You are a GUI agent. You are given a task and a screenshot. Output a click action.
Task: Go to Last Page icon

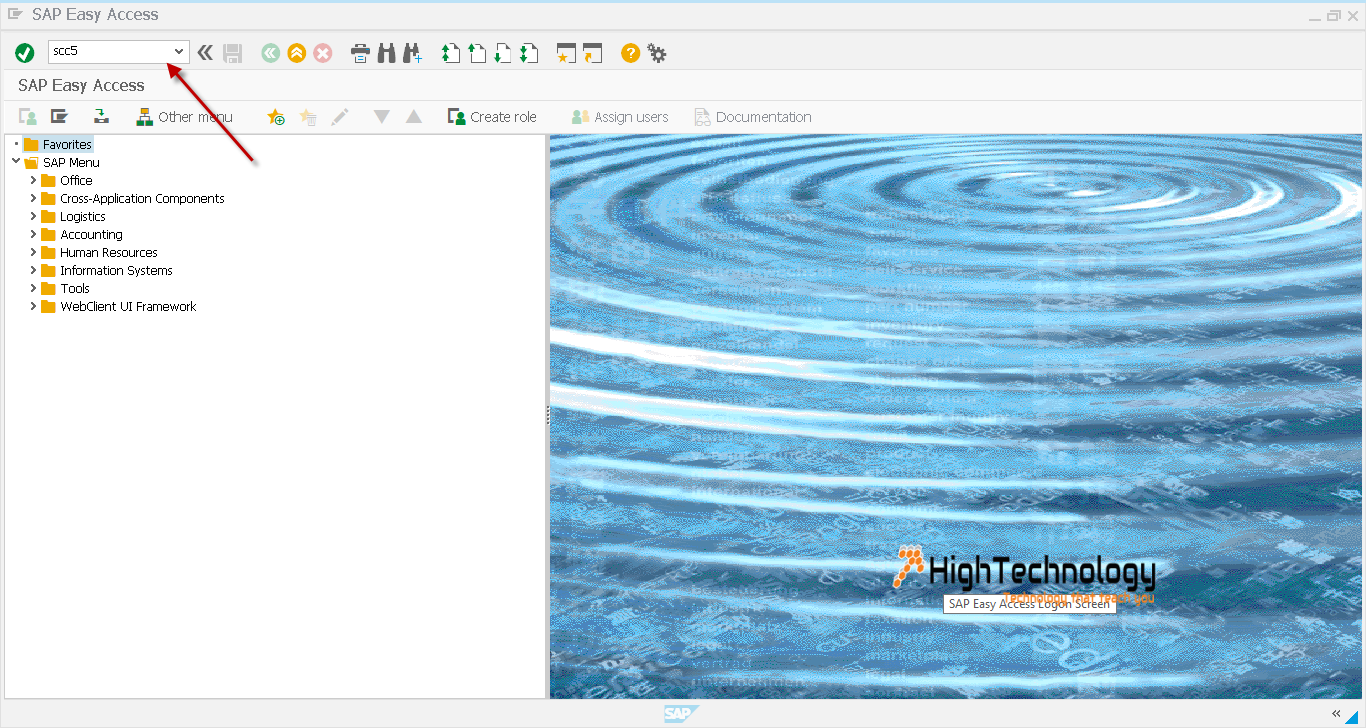pos(529,53)
